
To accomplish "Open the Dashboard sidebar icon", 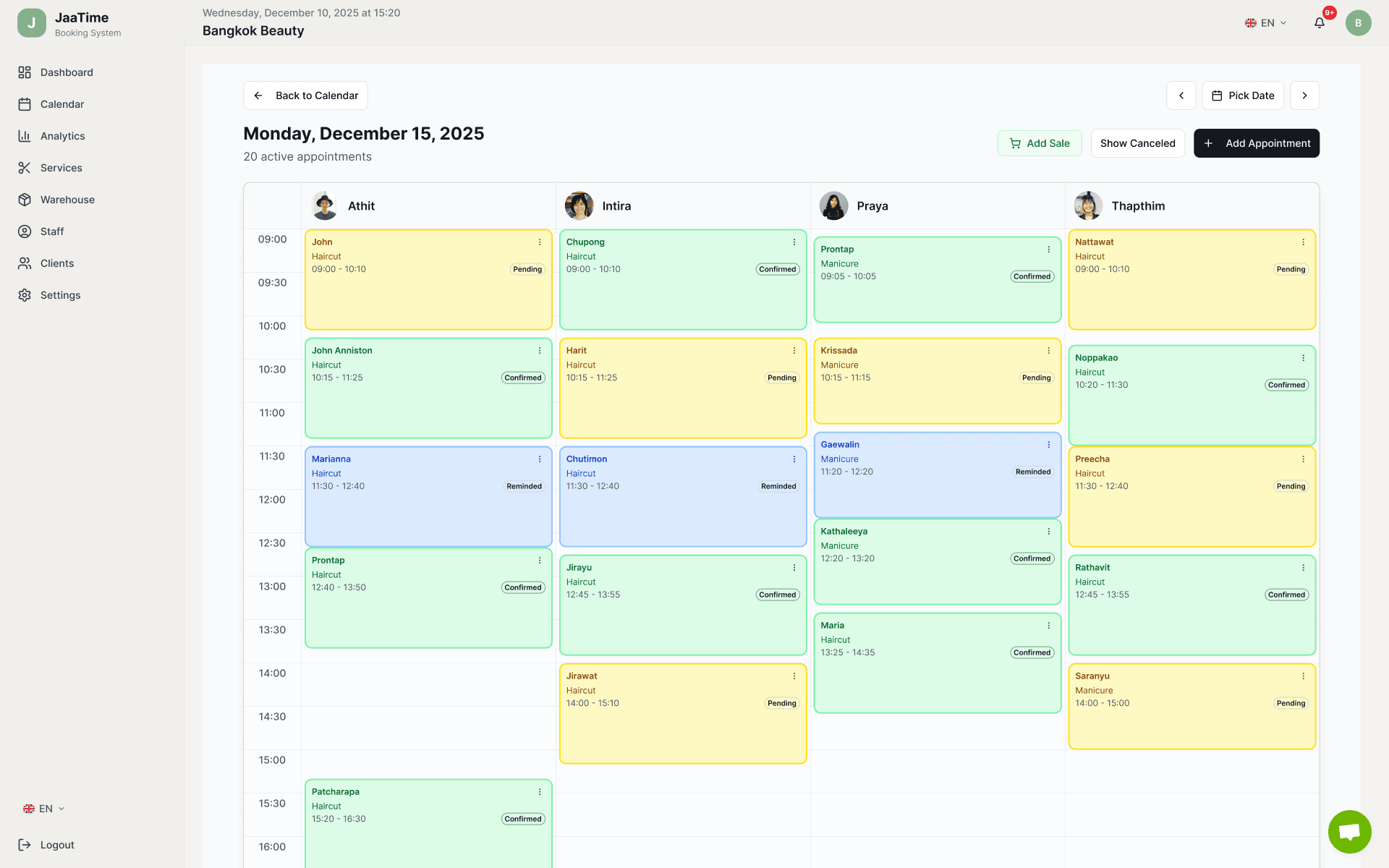I will pyautogui.click(x=26, y=72).
